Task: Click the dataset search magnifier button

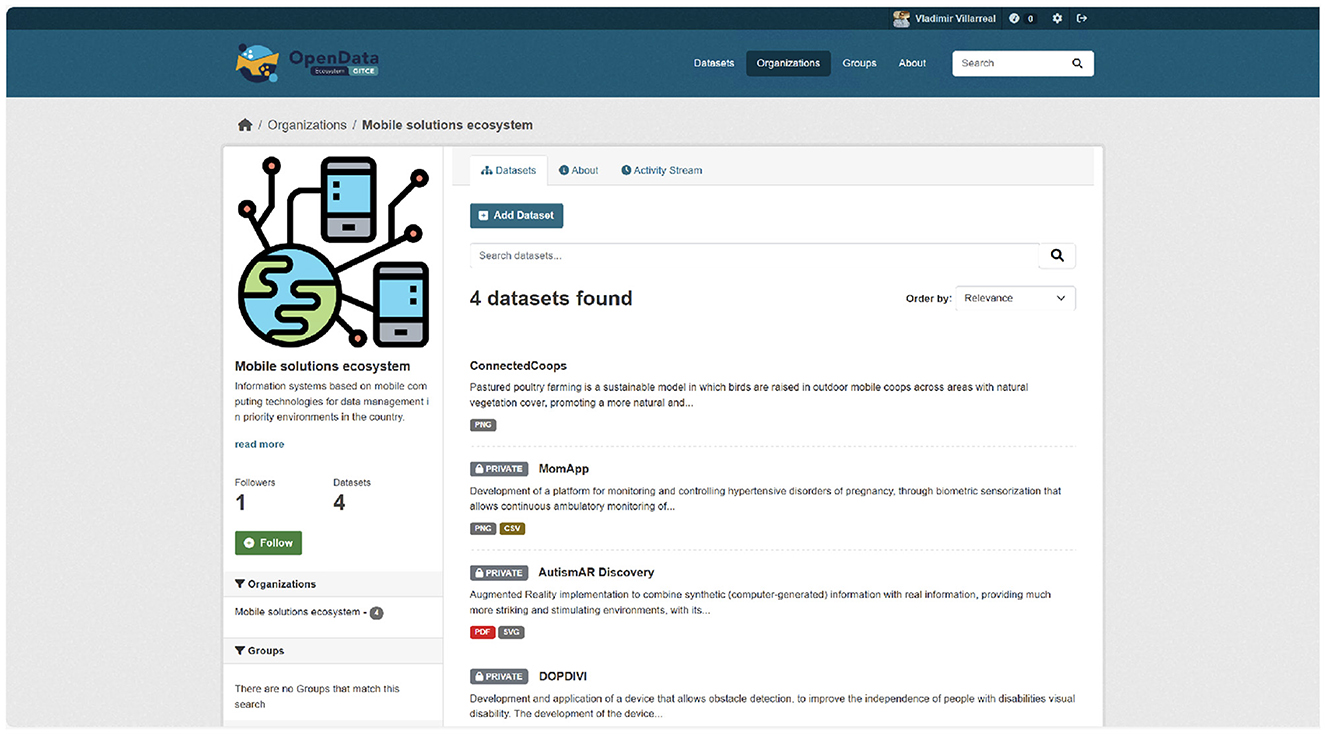Action: [x=1057, y=256]
